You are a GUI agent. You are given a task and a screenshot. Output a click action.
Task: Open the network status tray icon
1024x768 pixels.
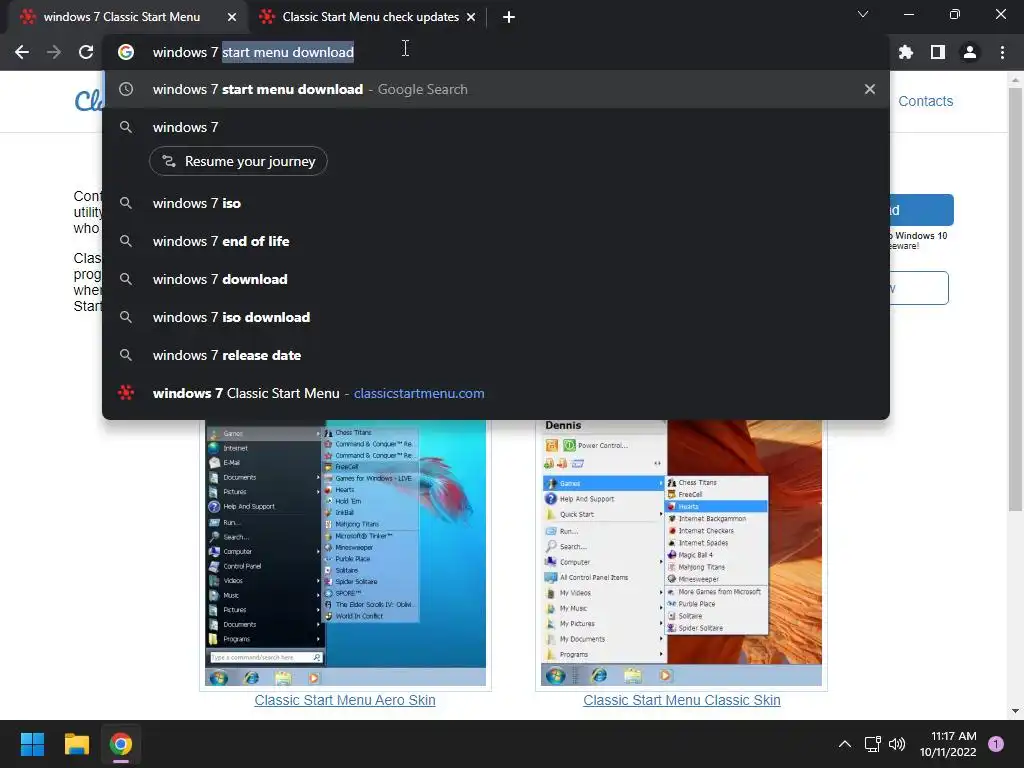click(872, 744)
